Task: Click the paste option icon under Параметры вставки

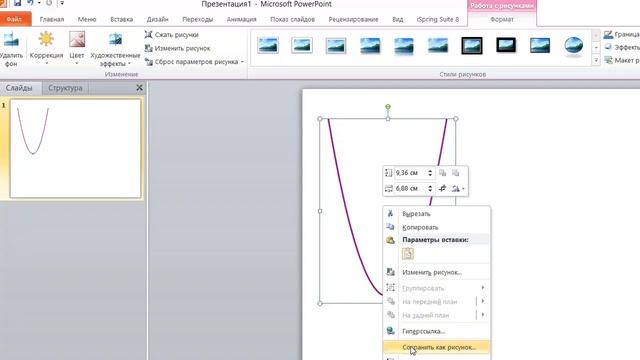Action: pyautogui.click(x=408, y=254)
